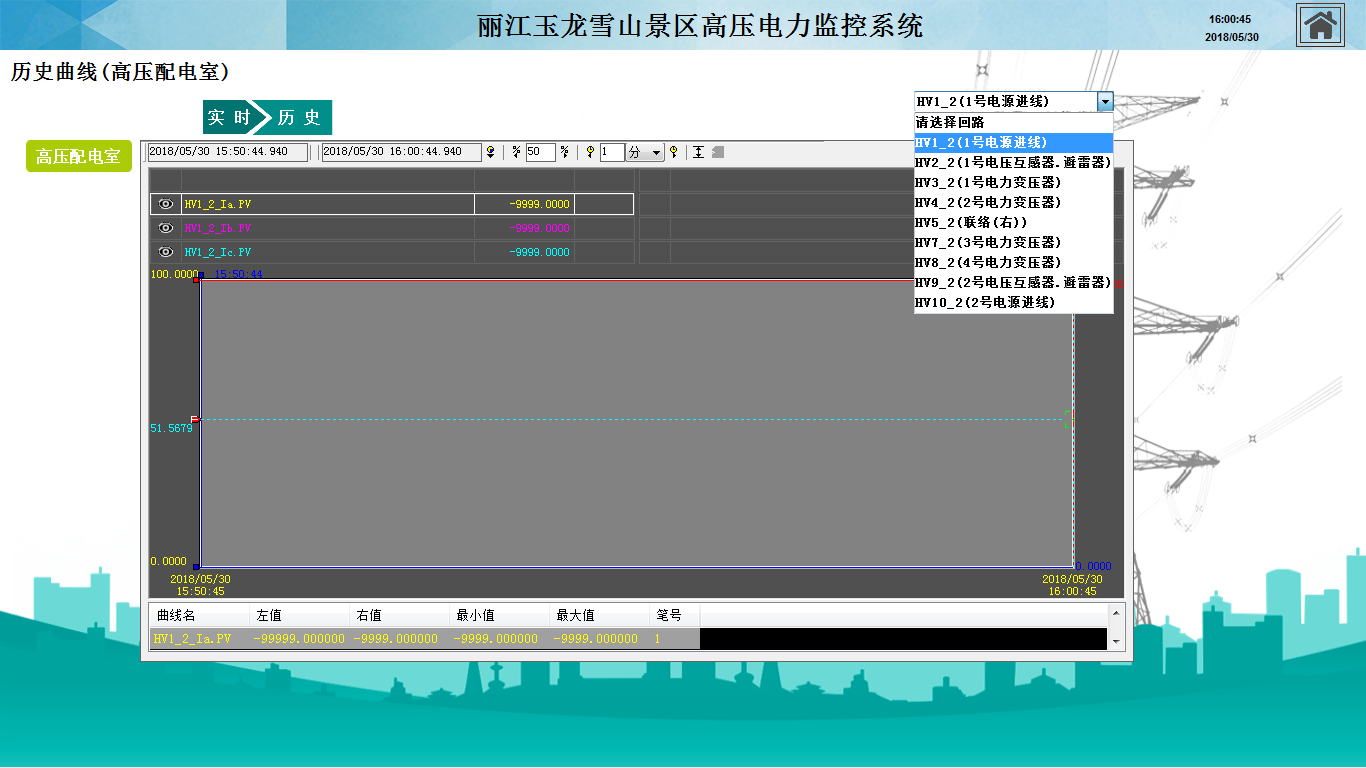1366x768 pixels.
Task: Switch to the 历史 tab
Action: pos(299,117)
